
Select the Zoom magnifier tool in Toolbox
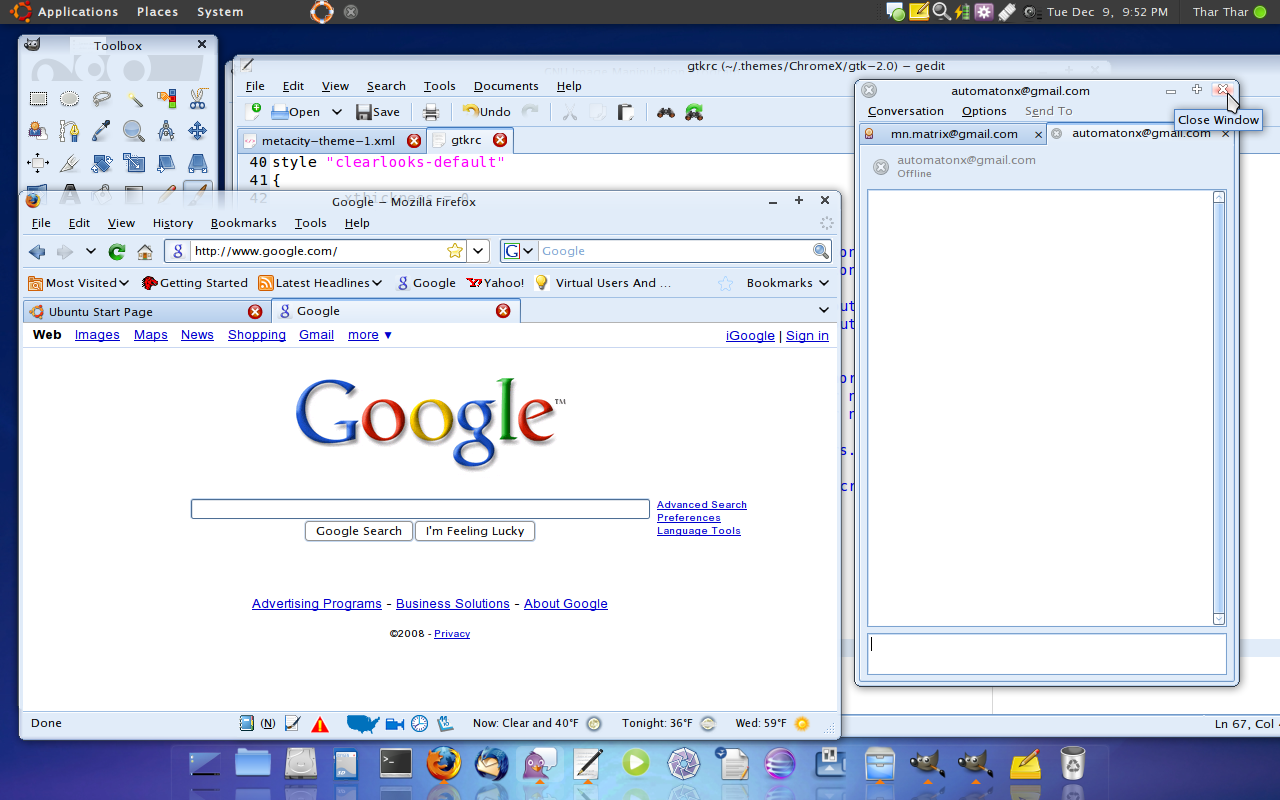point(134,131)
